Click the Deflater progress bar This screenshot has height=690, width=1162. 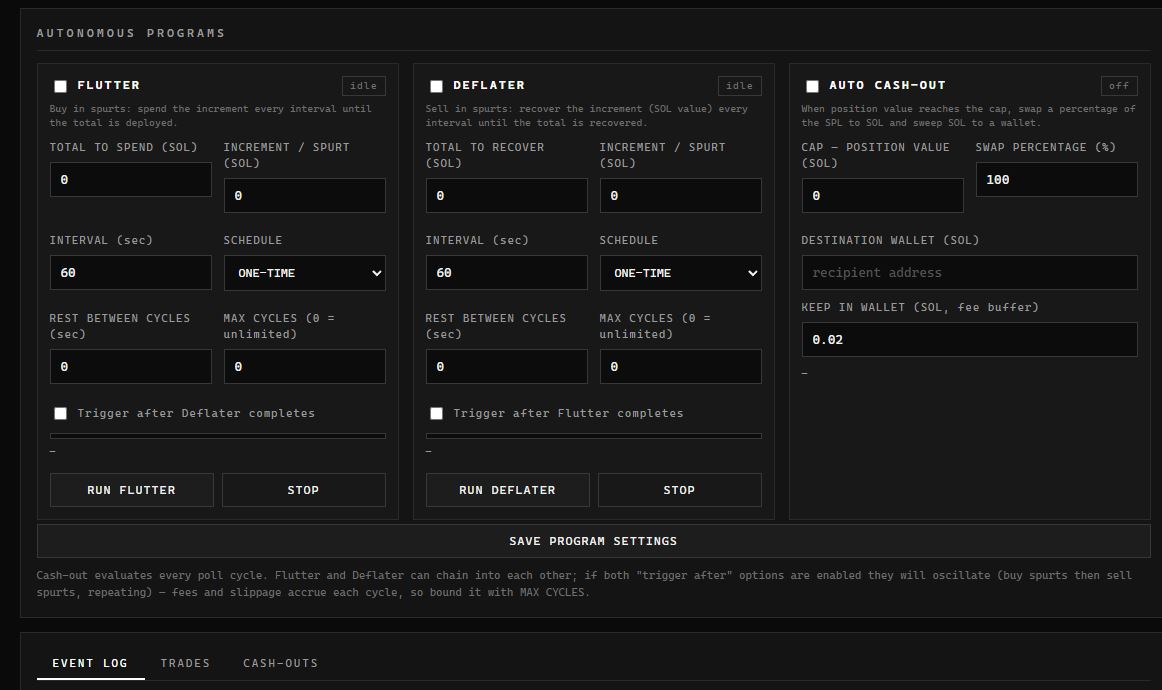[593, 436]
